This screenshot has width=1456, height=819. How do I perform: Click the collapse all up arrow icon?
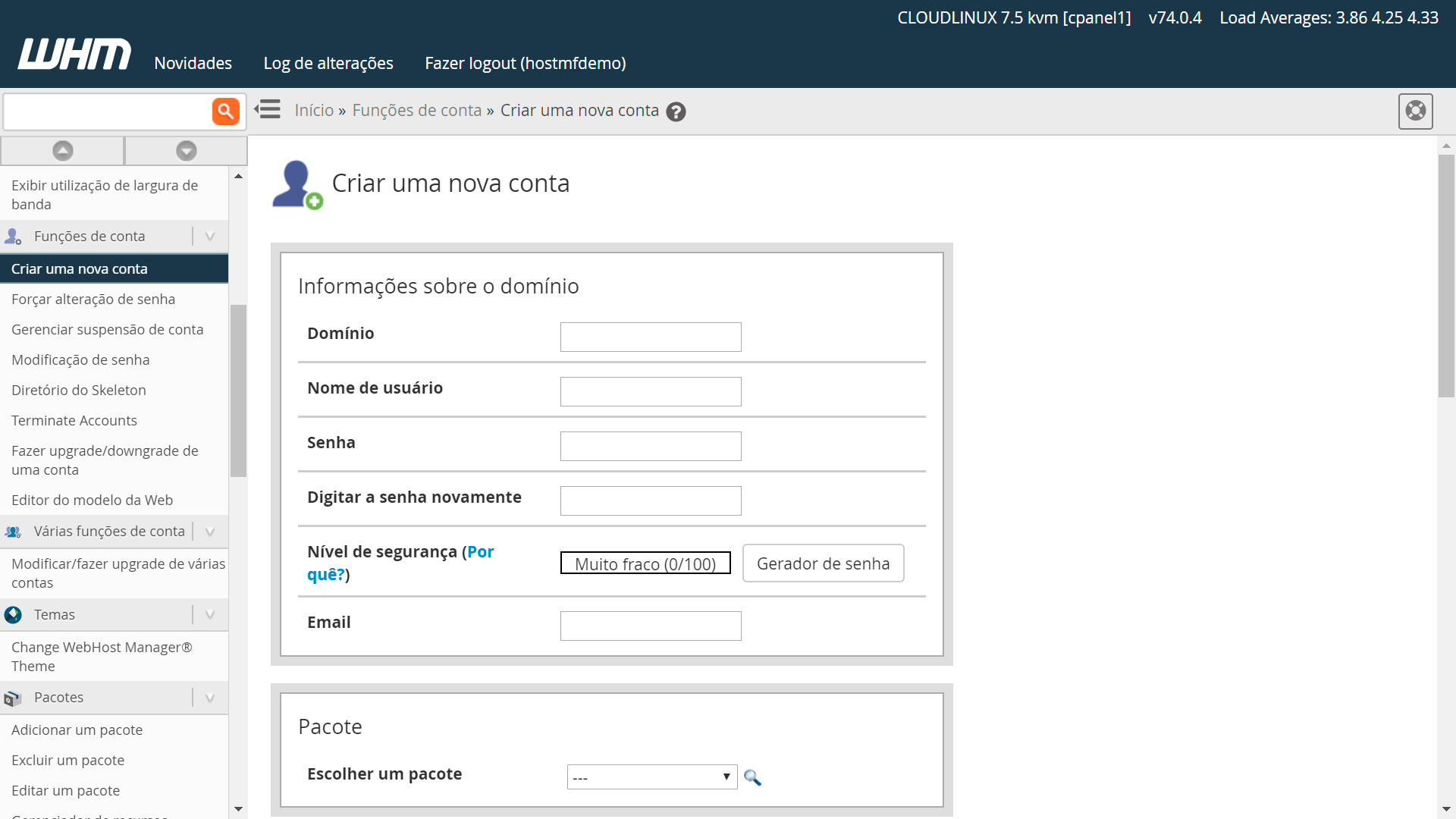point(63,151)
